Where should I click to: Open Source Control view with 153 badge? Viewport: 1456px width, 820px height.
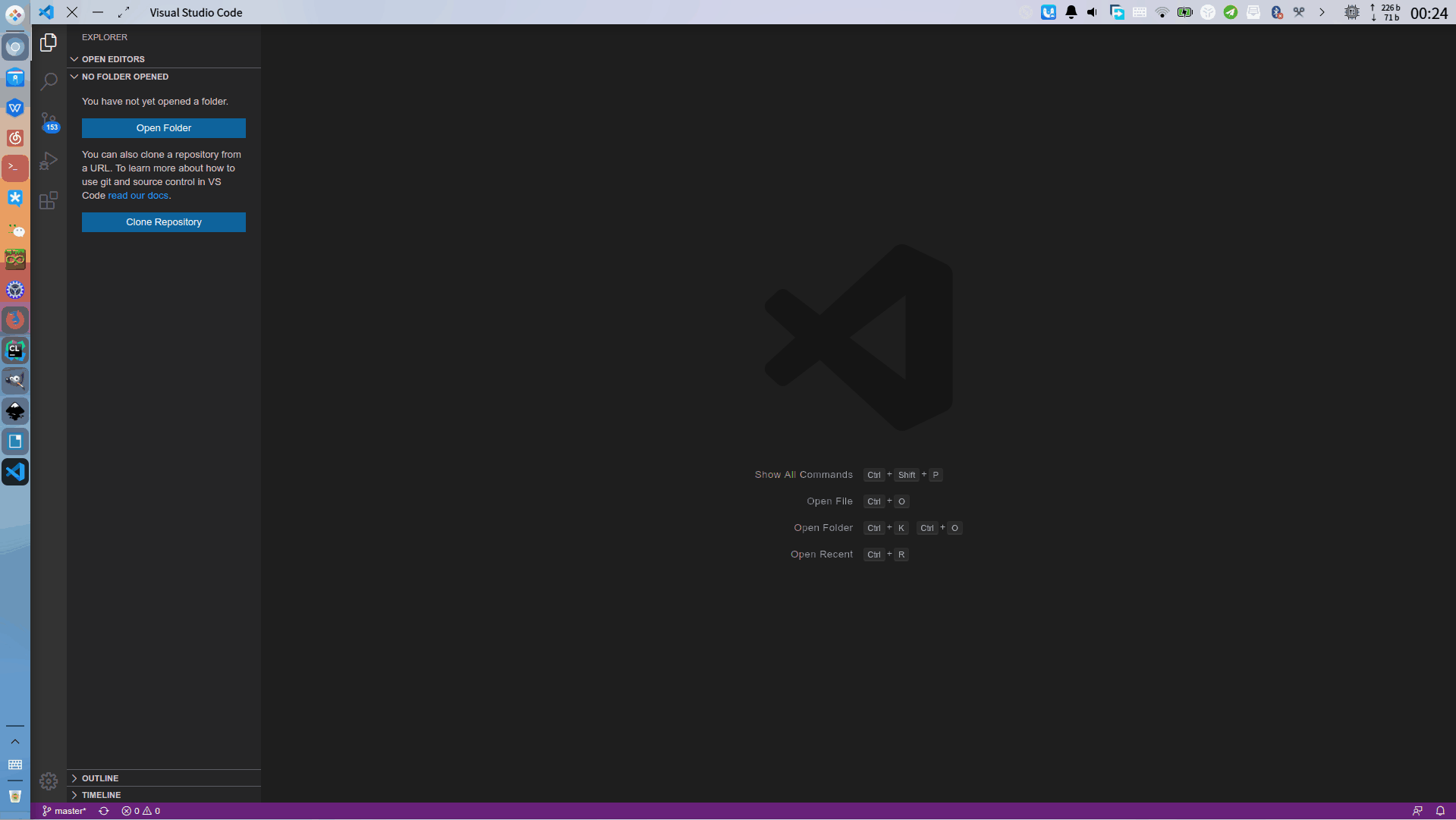[49, 121]
